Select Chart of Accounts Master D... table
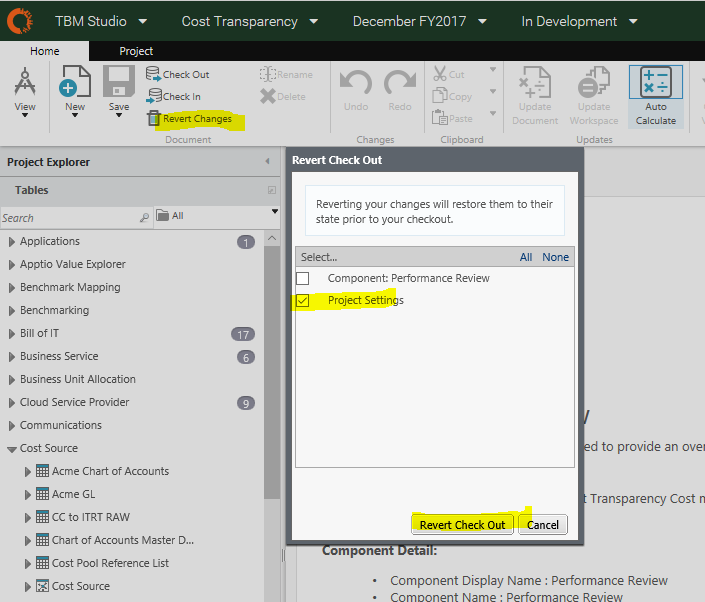 coord(123,540)
